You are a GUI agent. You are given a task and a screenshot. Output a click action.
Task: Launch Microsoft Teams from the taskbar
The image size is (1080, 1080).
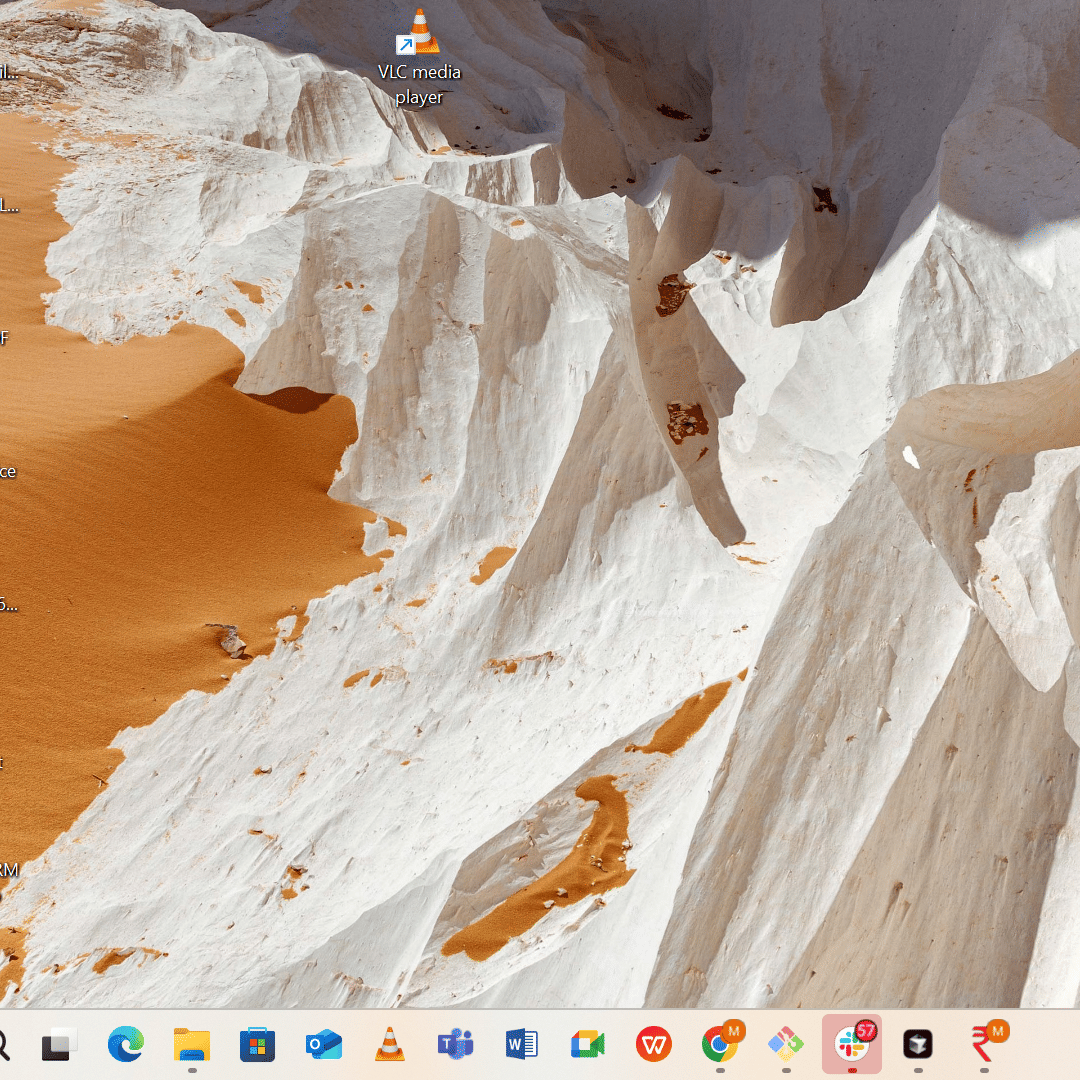coord(455,1045)
